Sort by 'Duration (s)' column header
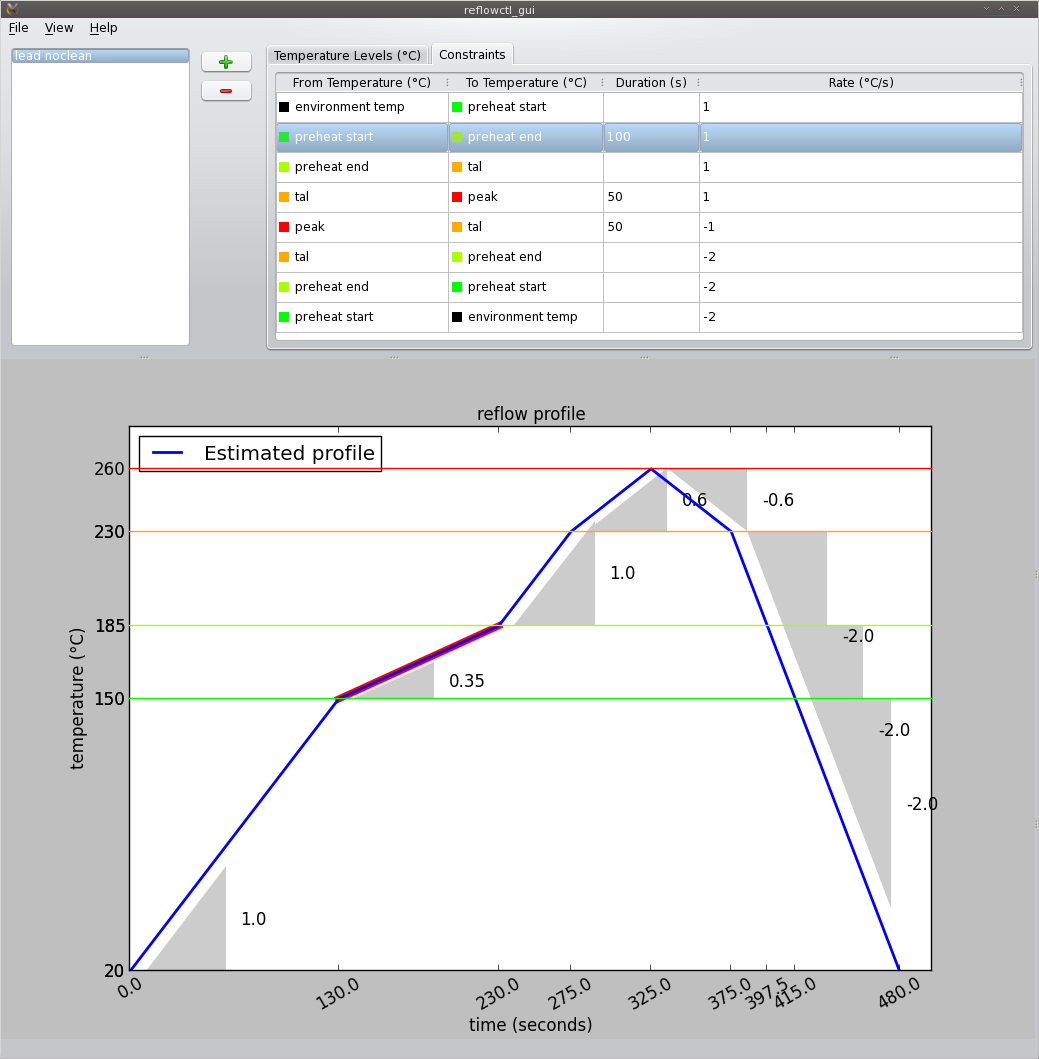Image resolution: width=1039 pixels, height=1059 pixels. coord(650,83)
